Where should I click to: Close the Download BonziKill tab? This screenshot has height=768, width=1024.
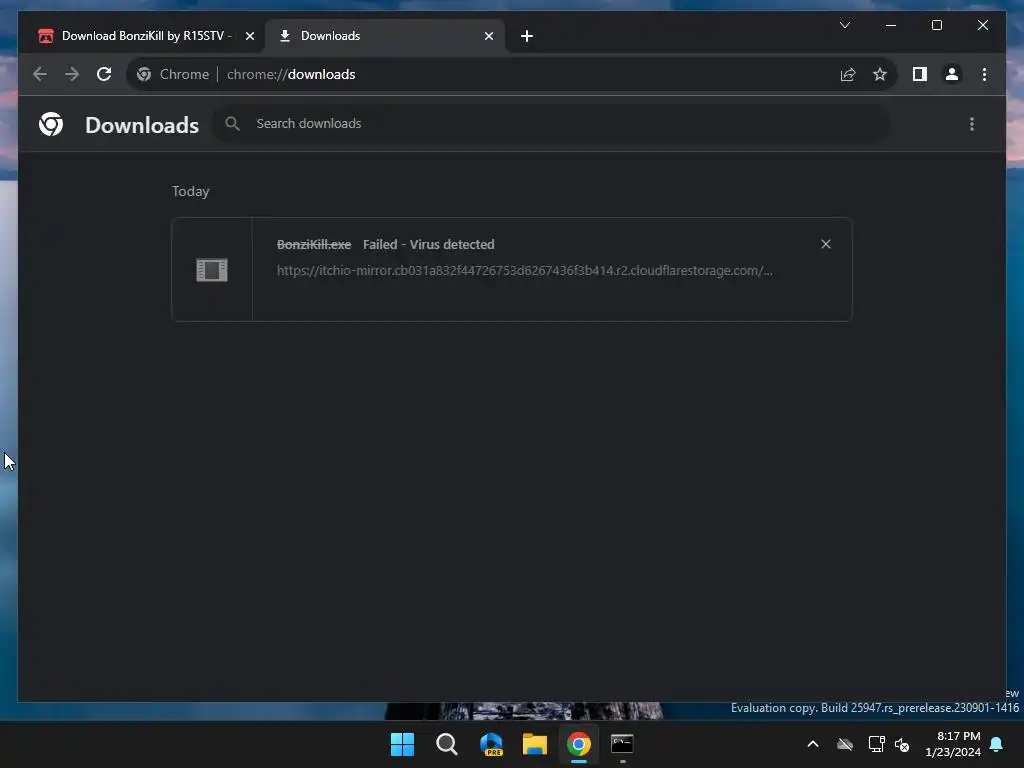pos(249,37)
